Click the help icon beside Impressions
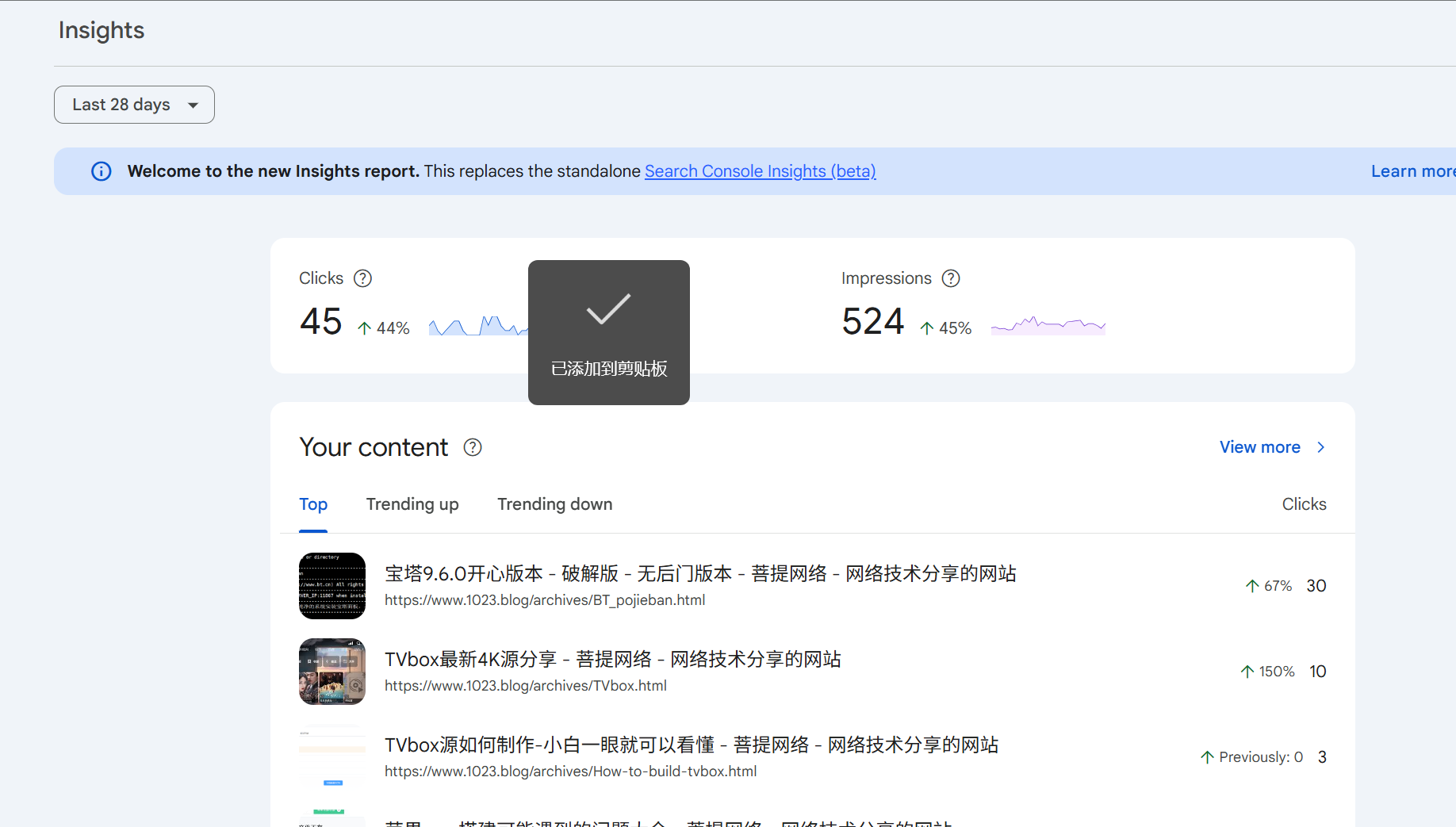This screenshot has width=1456, height=827. 950,278
